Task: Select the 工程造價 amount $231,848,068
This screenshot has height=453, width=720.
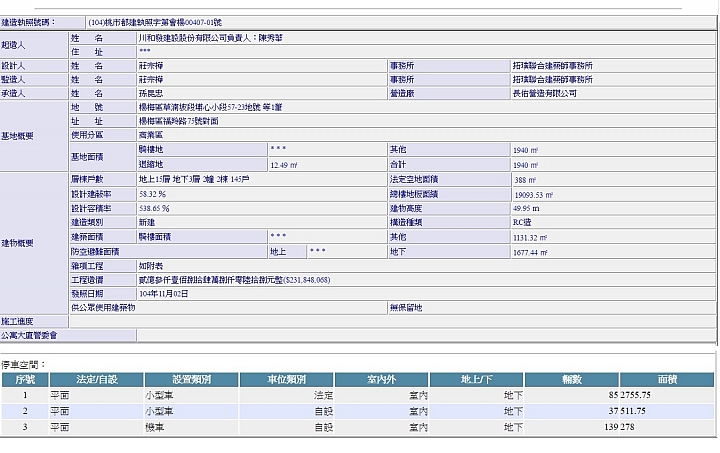Action: click(x=307, y=280)
